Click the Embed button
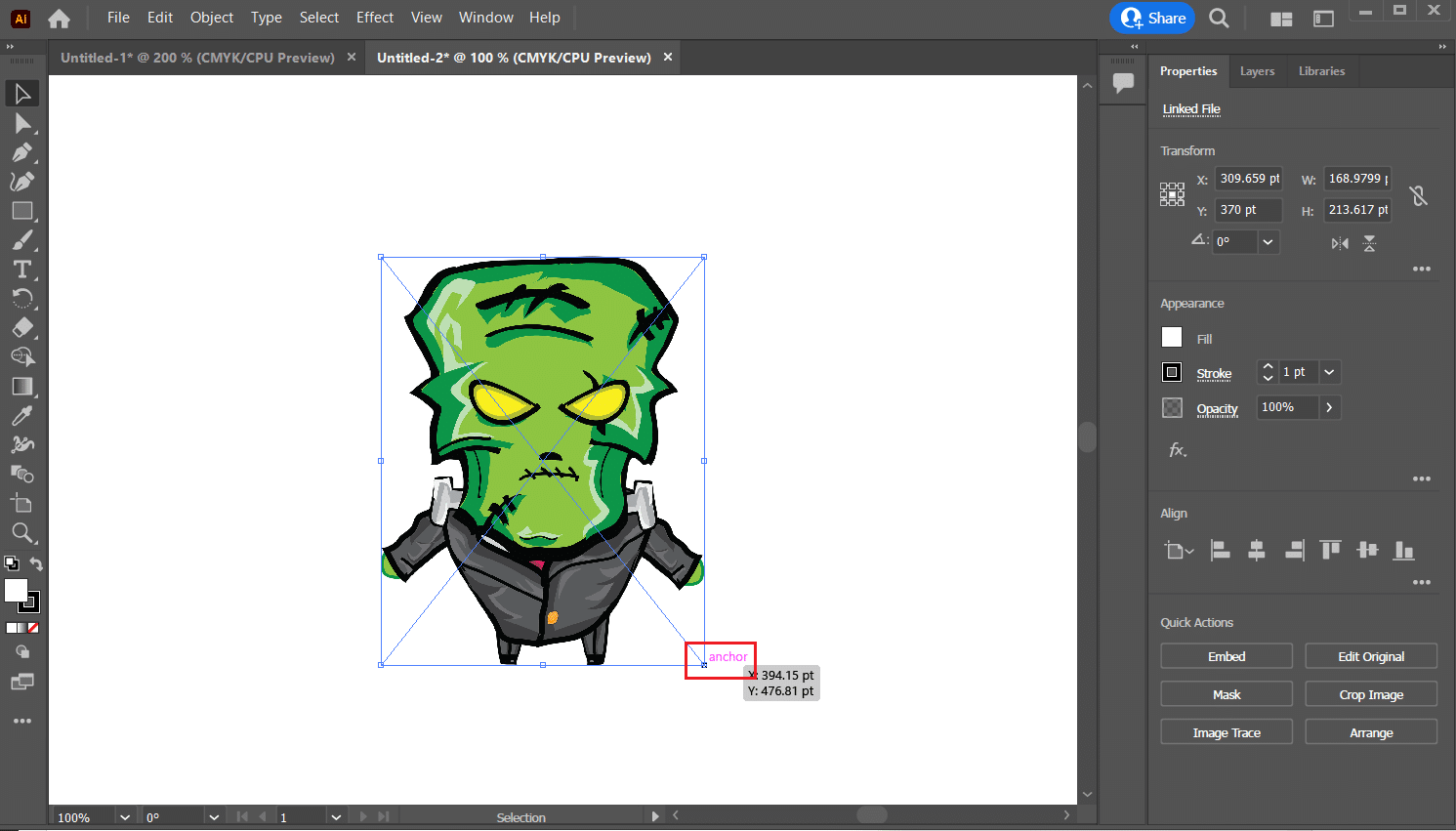 coord(1226,655)
